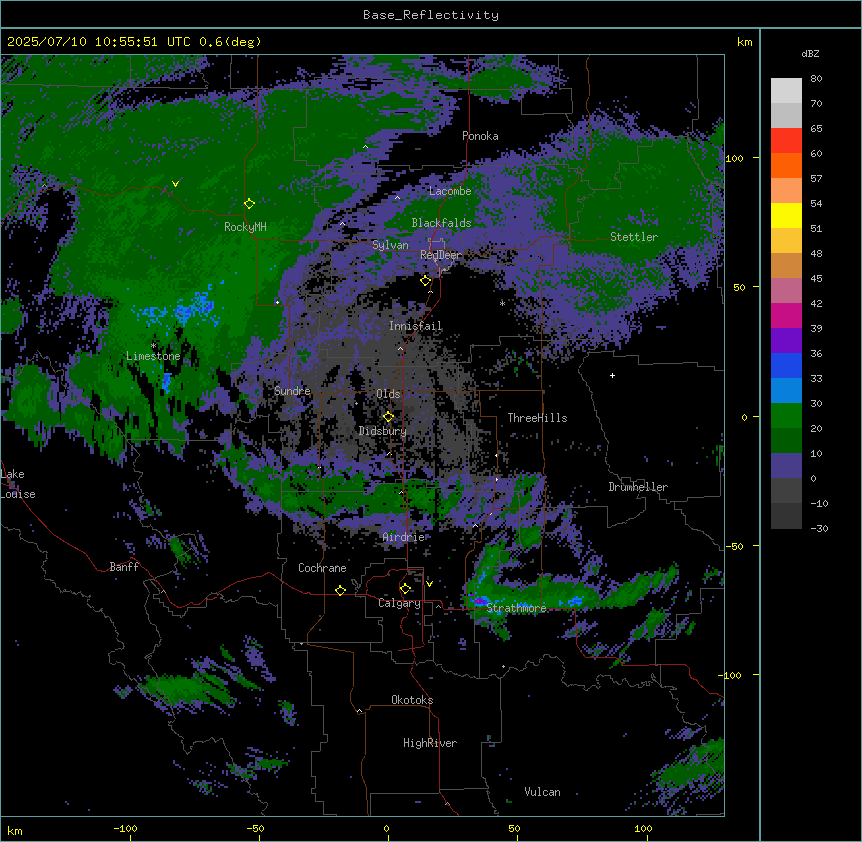The image size is (862, 842).
Task: Click the Stettler label
Action: click(634, 237)
